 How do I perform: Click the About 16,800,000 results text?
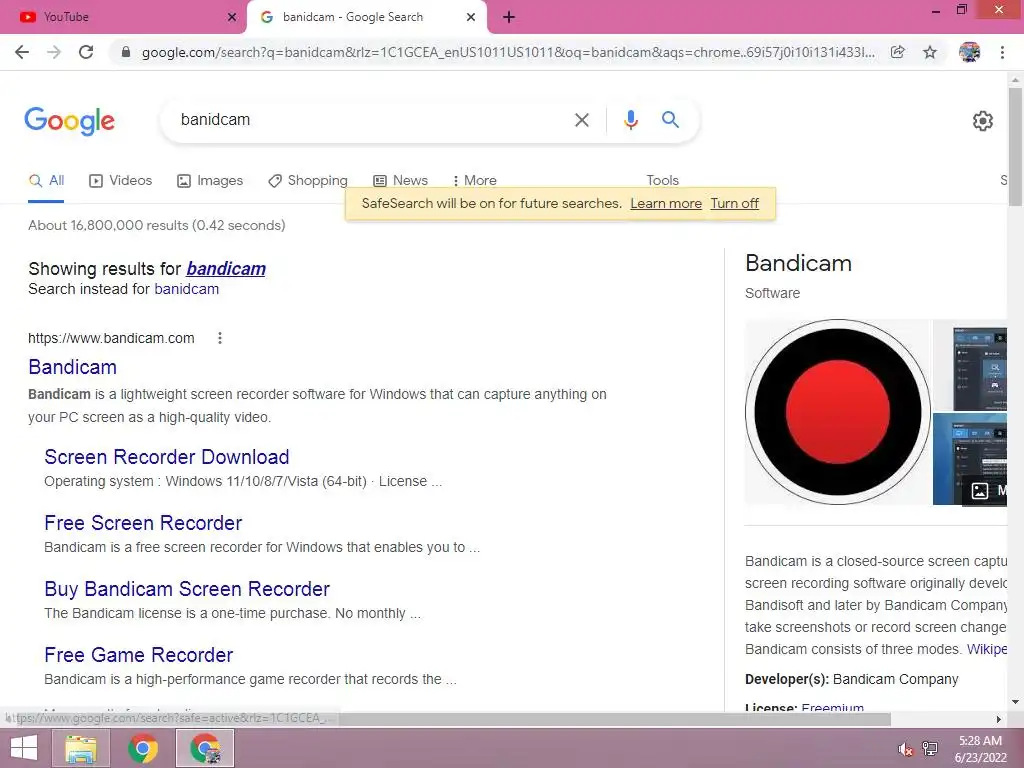click(x=157, y=225)
